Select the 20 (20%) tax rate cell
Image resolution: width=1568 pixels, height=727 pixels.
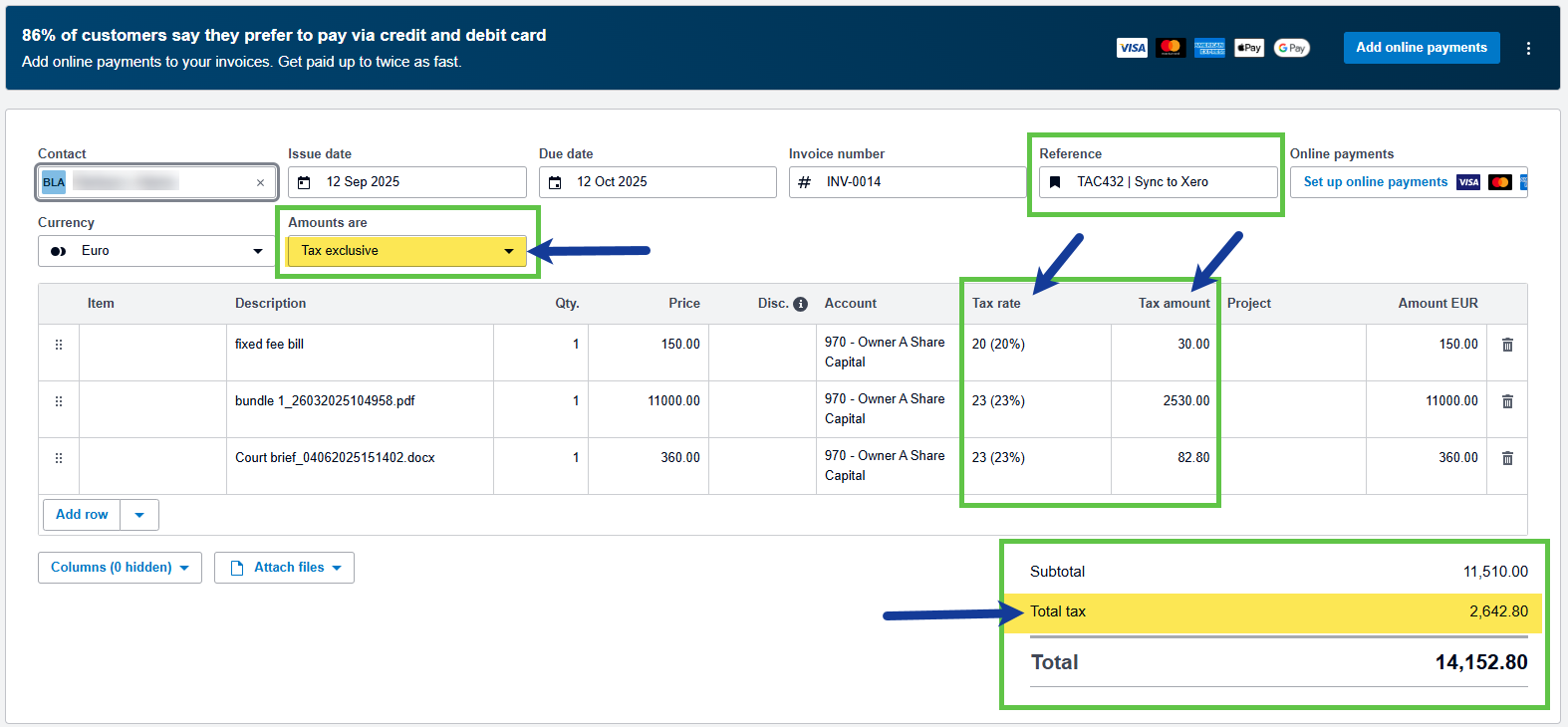(1036, 345)
